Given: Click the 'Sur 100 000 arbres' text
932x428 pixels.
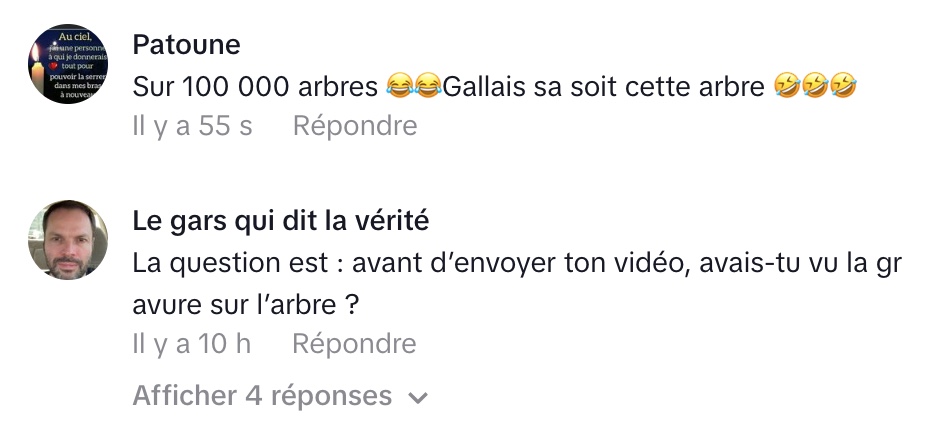Looking at the screenshot, I should pyautogui.click(x=255, y=87).
